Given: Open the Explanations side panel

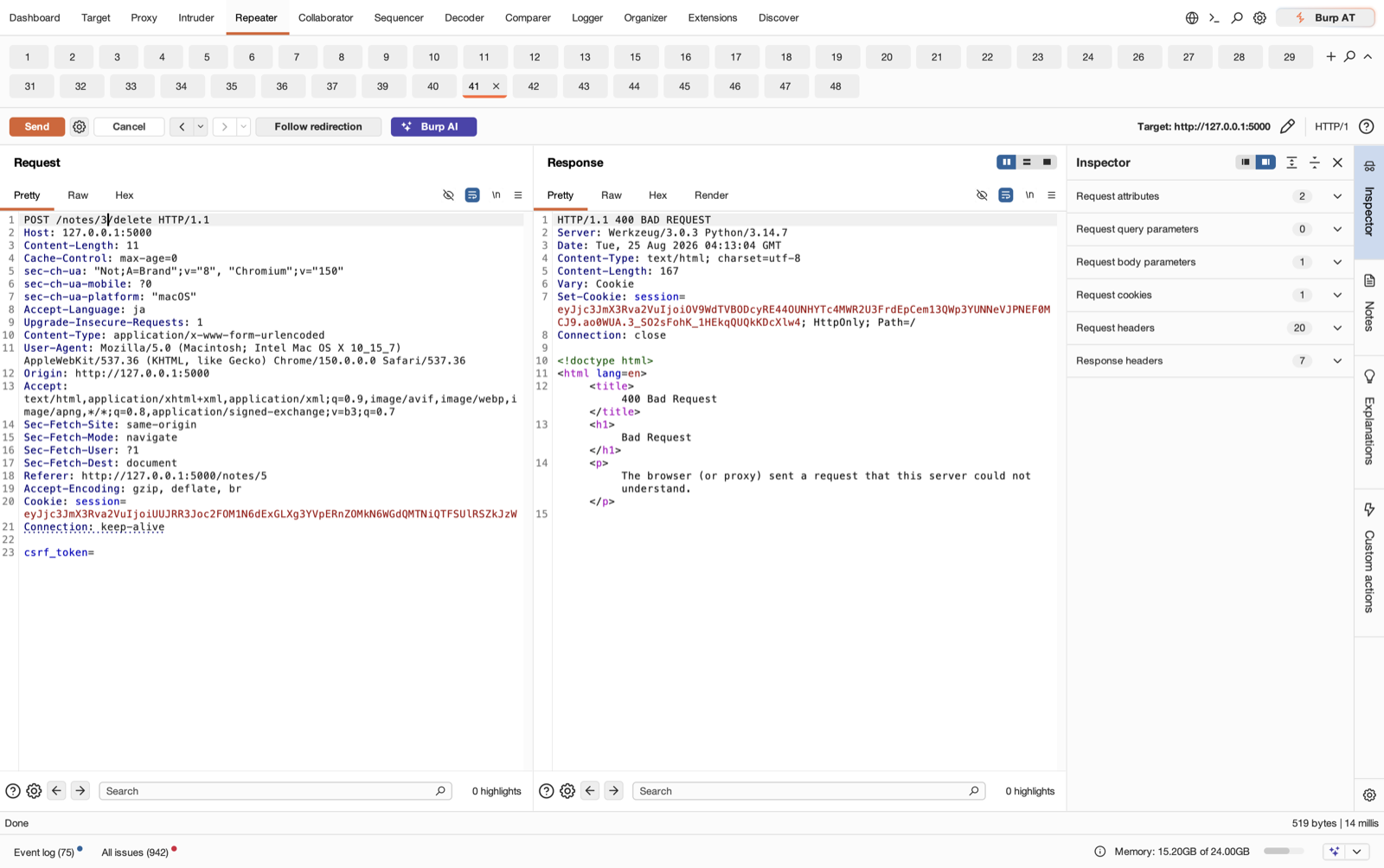Looking at the screenshot, I should (x=1369, y=417).
